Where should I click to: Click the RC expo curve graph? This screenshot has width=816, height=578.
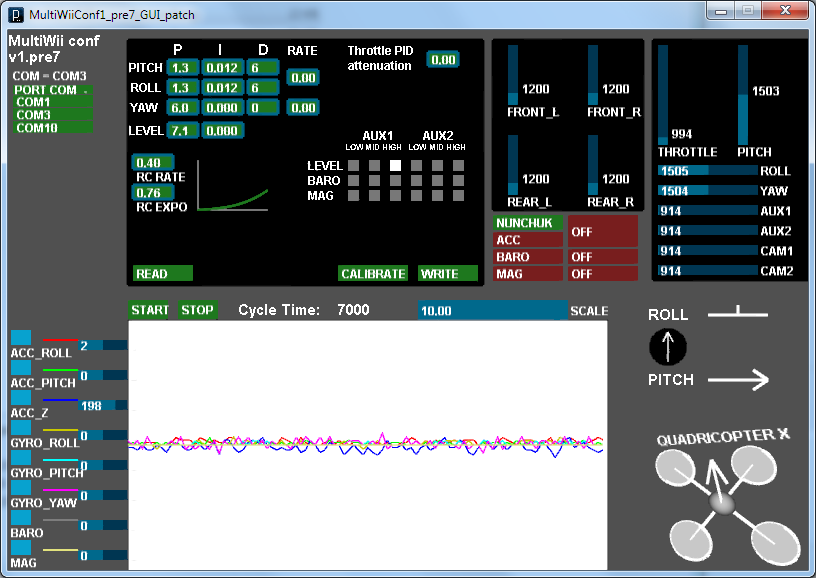233,186
